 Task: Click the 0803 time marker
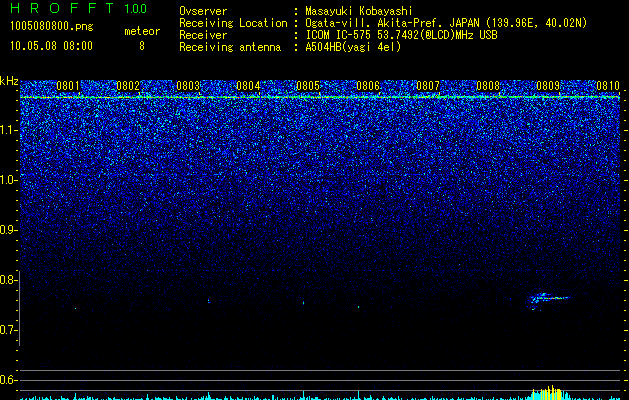188,86
